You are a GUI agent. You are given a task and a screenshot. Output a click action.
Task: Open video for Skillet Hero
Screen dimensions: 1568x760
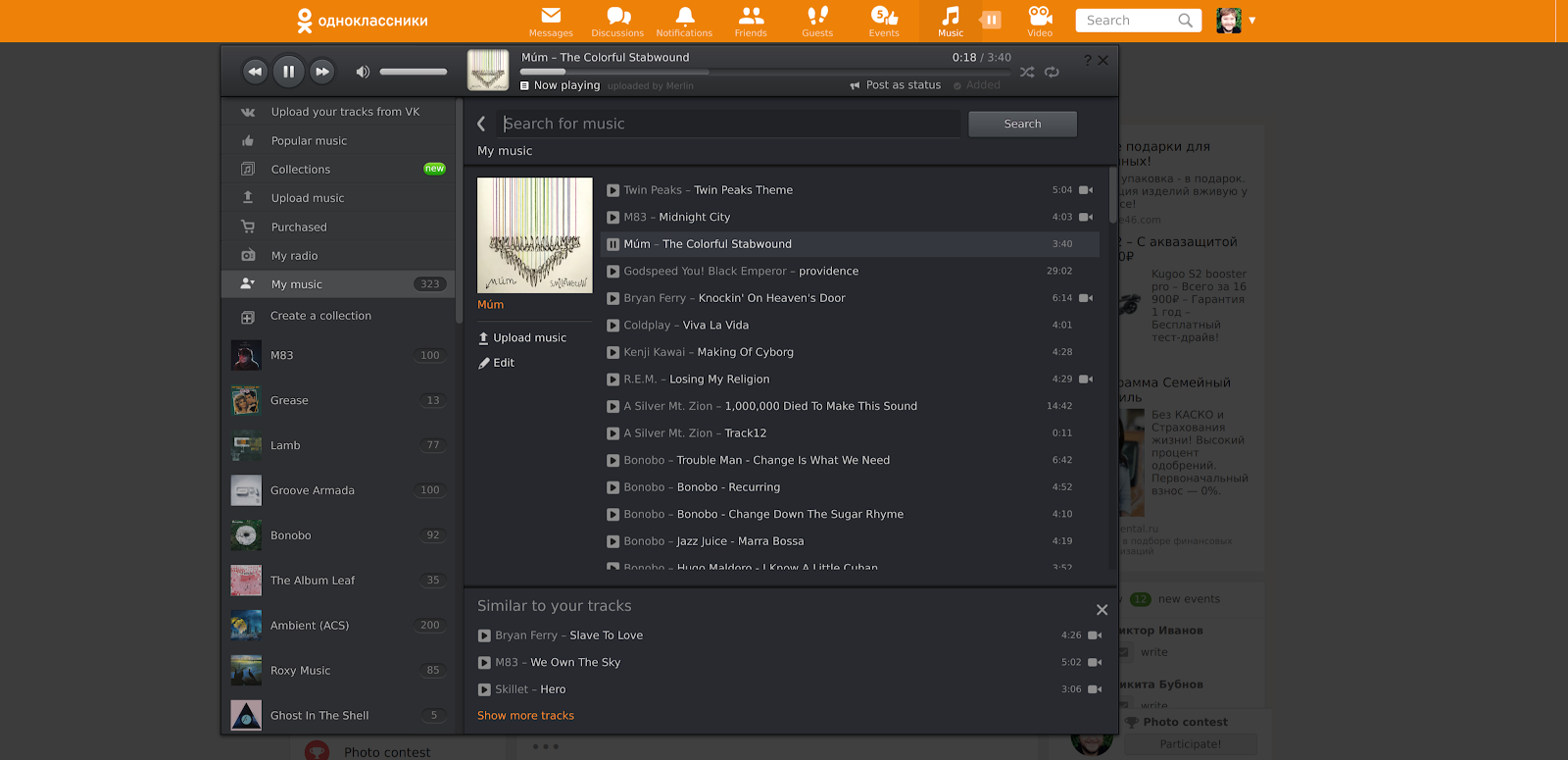pyautogui.click(x=1095, y=689)
